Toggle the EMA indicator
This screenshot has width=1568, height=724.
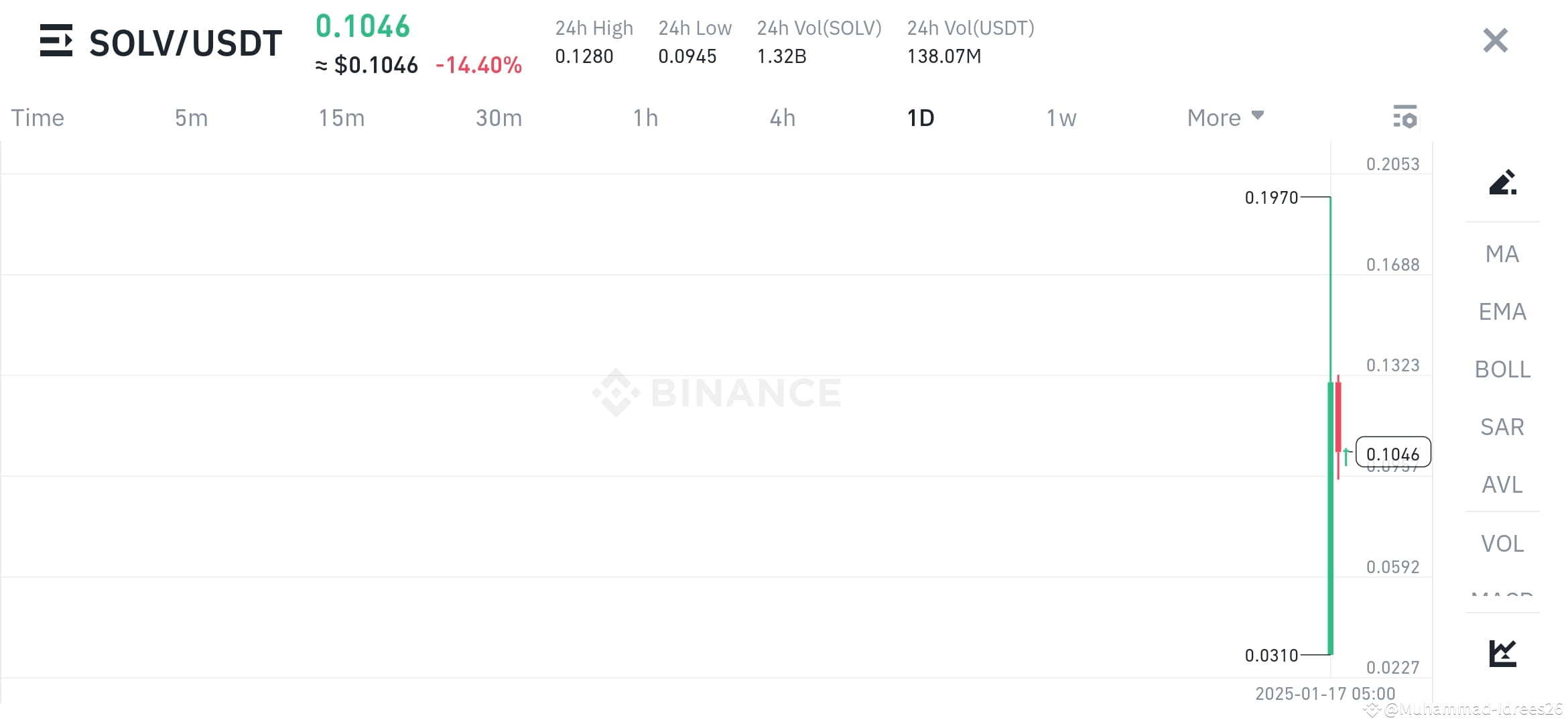(1502, 311)
